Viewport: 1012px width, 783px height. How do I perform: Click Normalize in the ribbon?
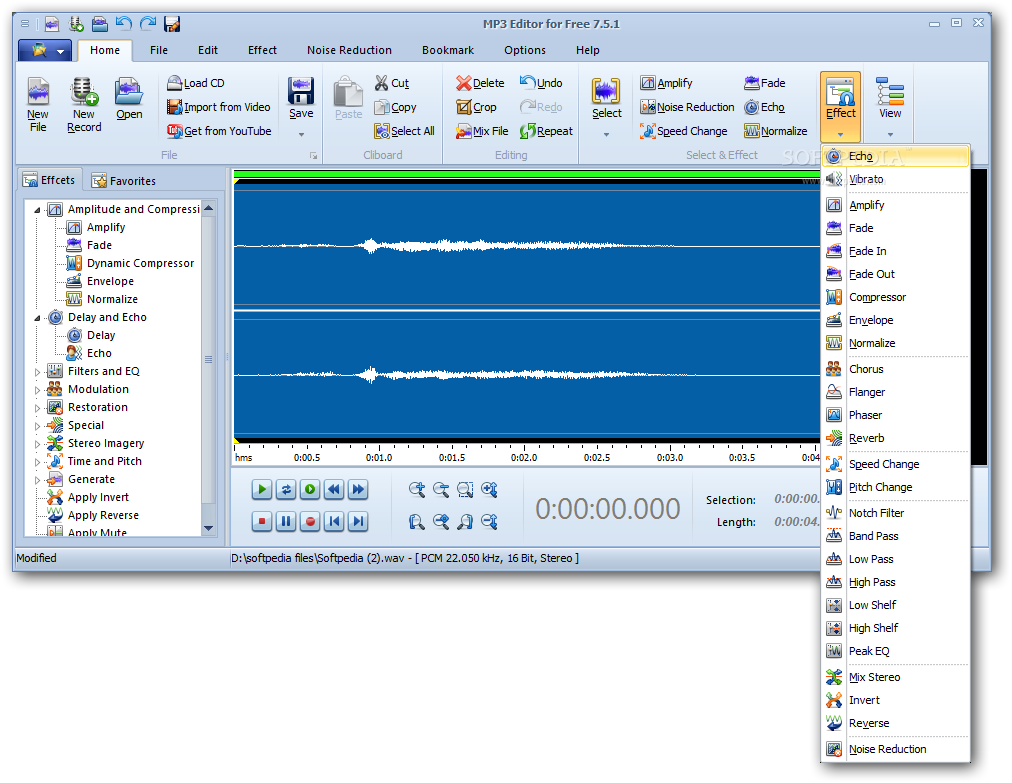(775, 131)
